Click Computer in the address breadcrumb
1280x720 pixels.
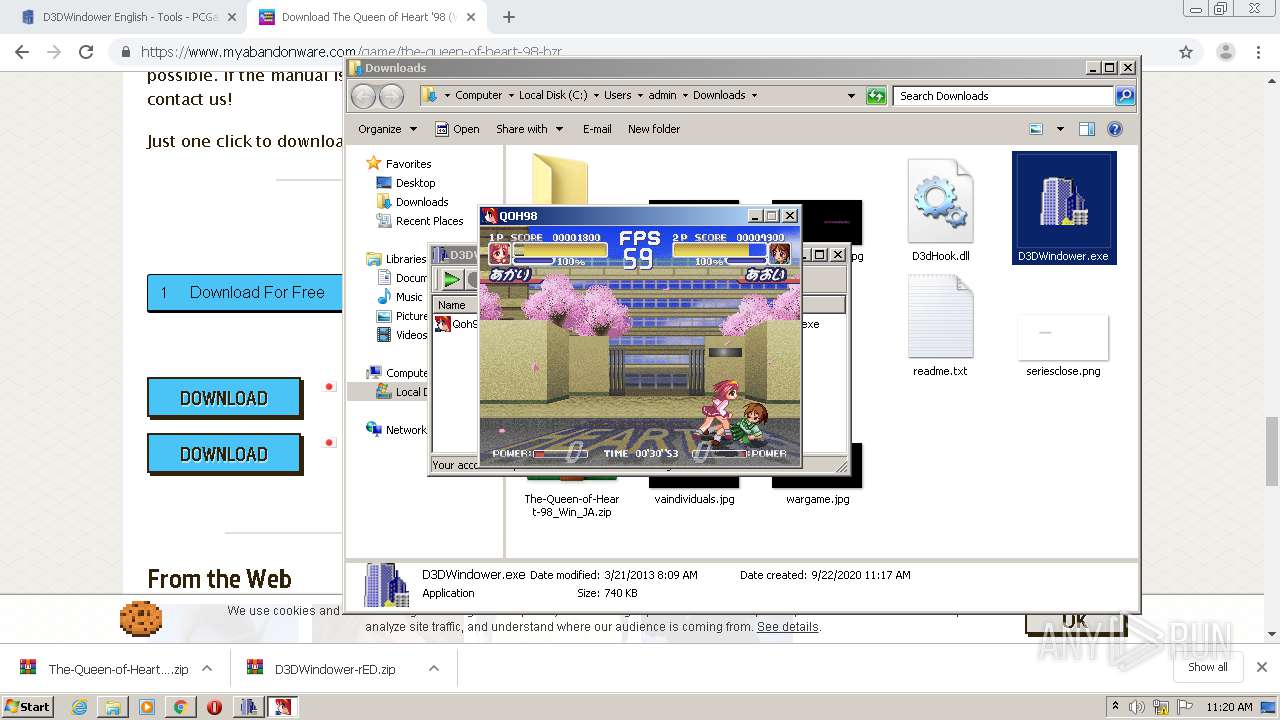(x=478, y=96)
